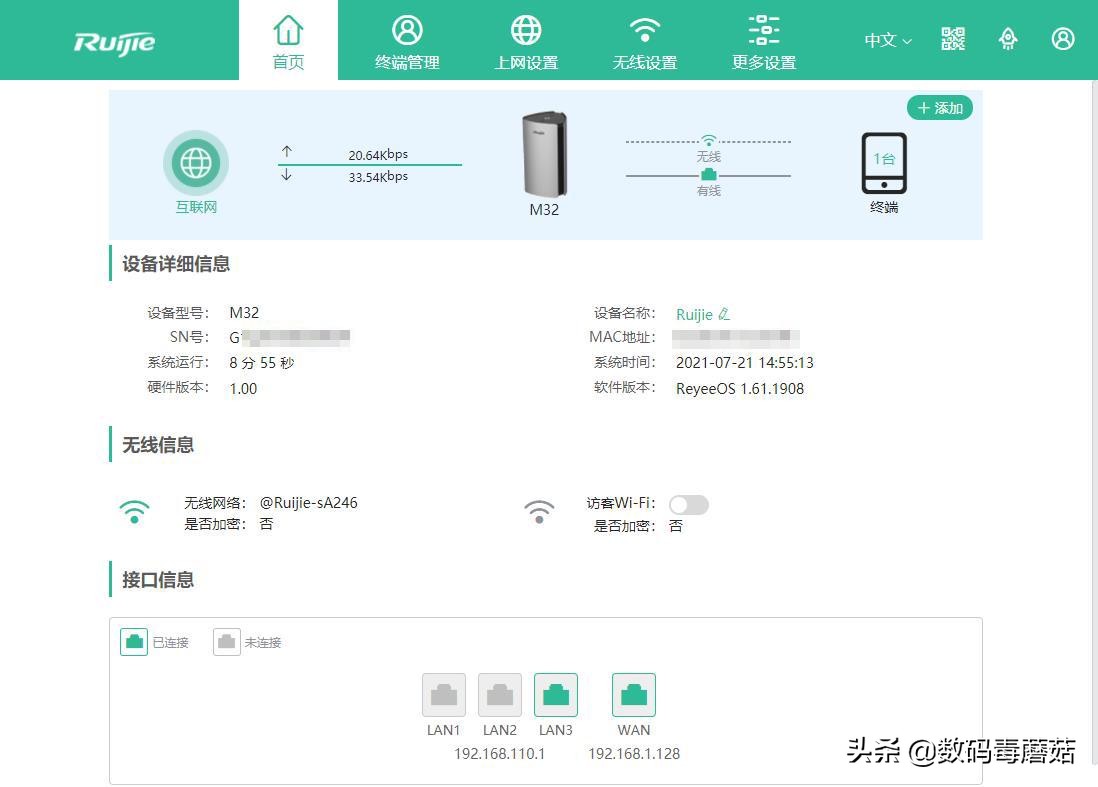Expand the 更多设置 menu

(763, 40)
